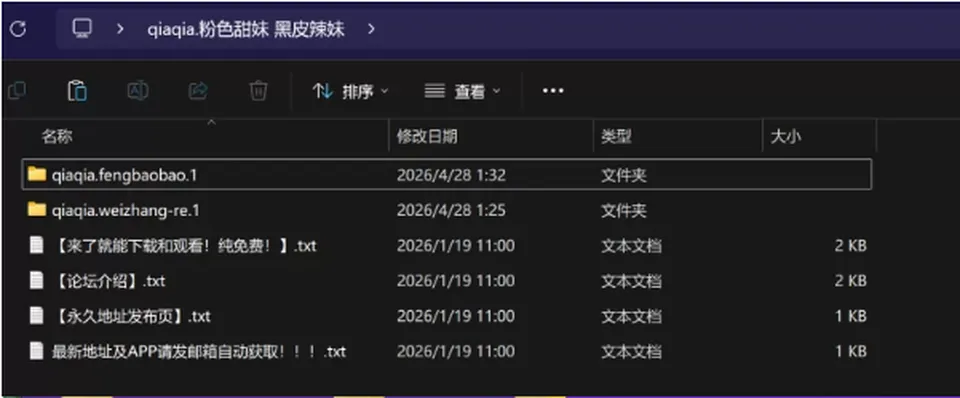This screenshot has width=960, height=398.
Task: Click file icon of 【论坛介绍】.txt
Action: point(37,280)
